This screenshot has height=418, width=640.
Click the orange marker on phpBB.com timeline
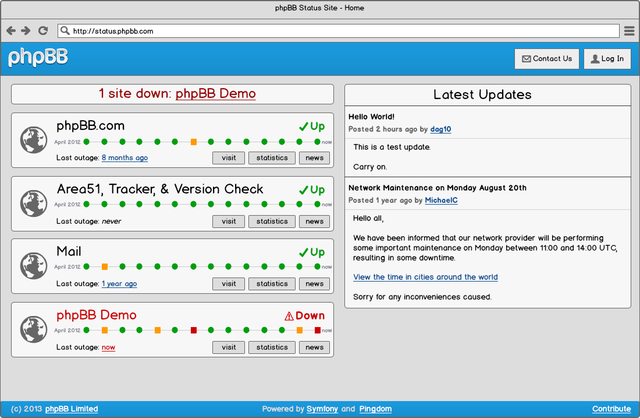pyautogui.click(x=193, y=142)
